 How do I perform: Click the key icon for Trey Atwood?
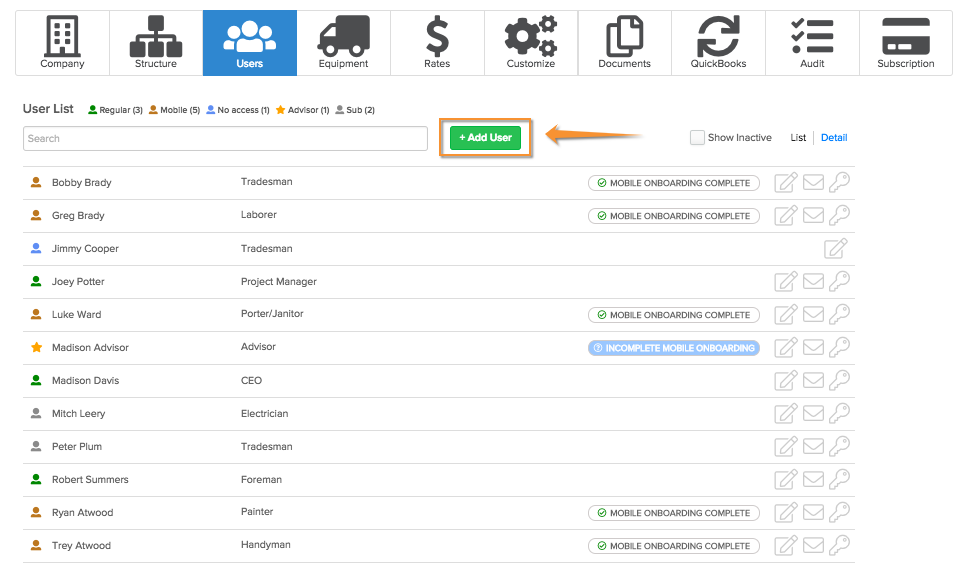(840, 545)
